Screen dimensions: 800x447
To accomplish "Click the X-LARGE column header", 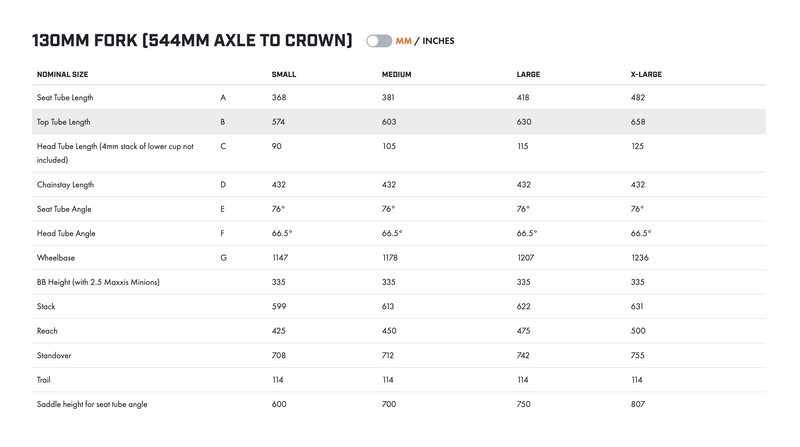I will point(646,74).
